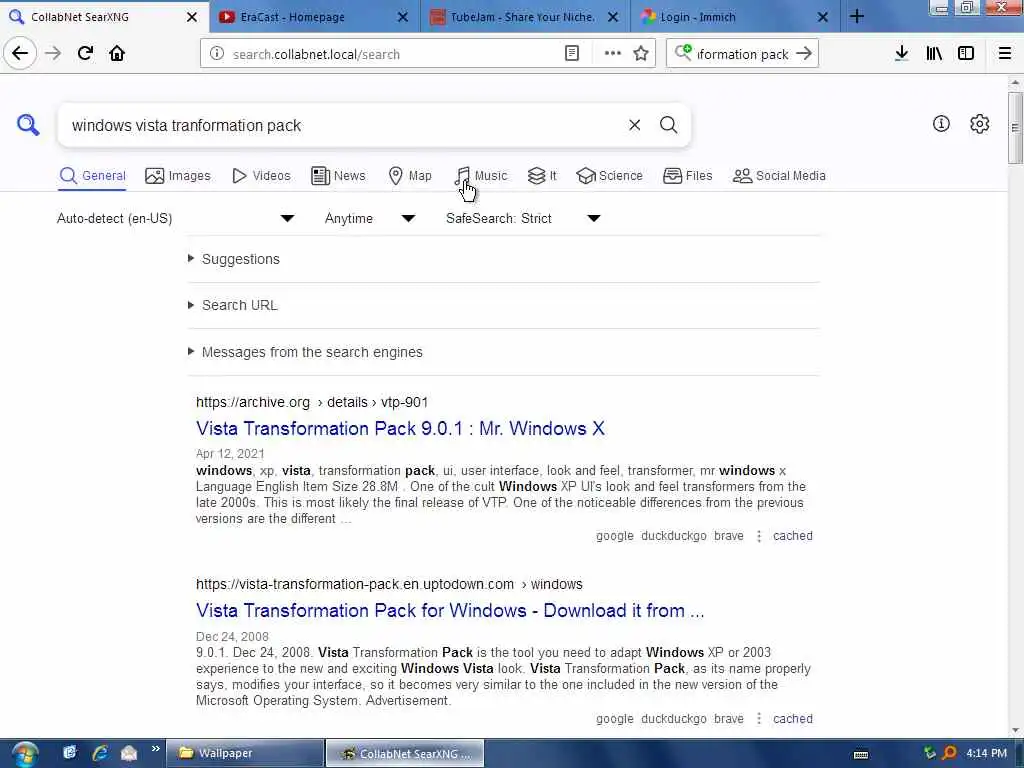
Task: Open Vista Transformation Pack 9.0.1 result
Action: [400, 428]
